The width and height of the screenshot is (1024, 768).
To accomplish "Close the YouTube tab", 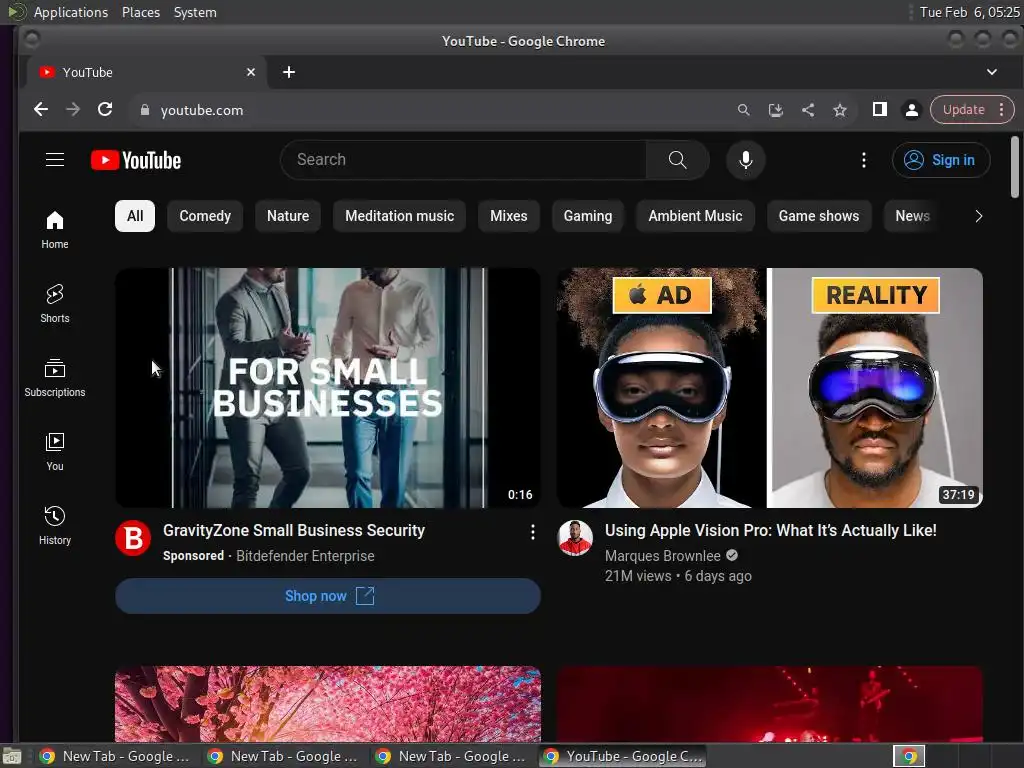I will click(251, 72).
